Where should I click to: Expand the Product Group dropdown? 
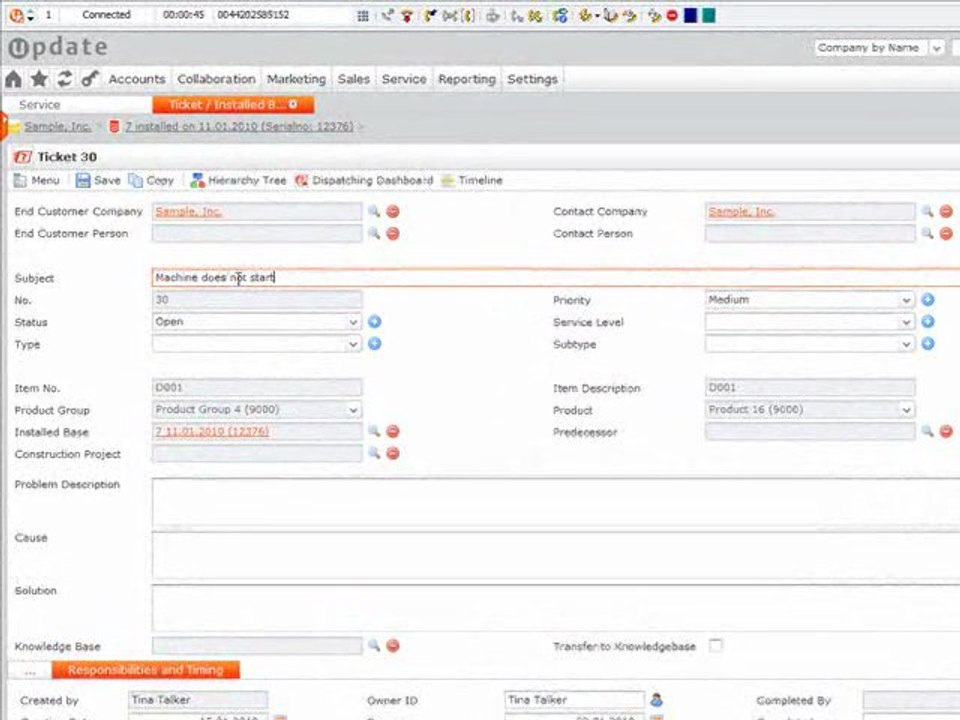point(256,410)
